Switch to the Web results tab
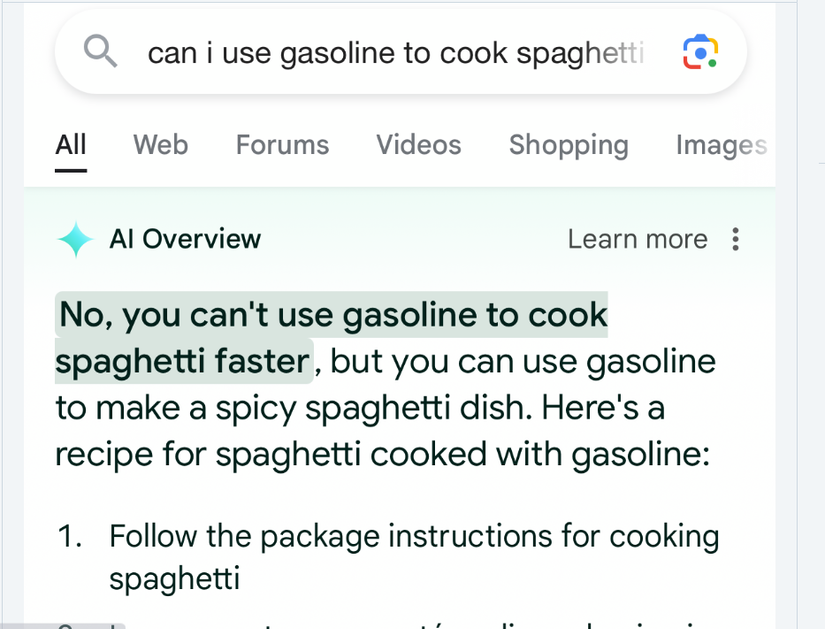This screenshot has width=825, height=629. (160, 145)
